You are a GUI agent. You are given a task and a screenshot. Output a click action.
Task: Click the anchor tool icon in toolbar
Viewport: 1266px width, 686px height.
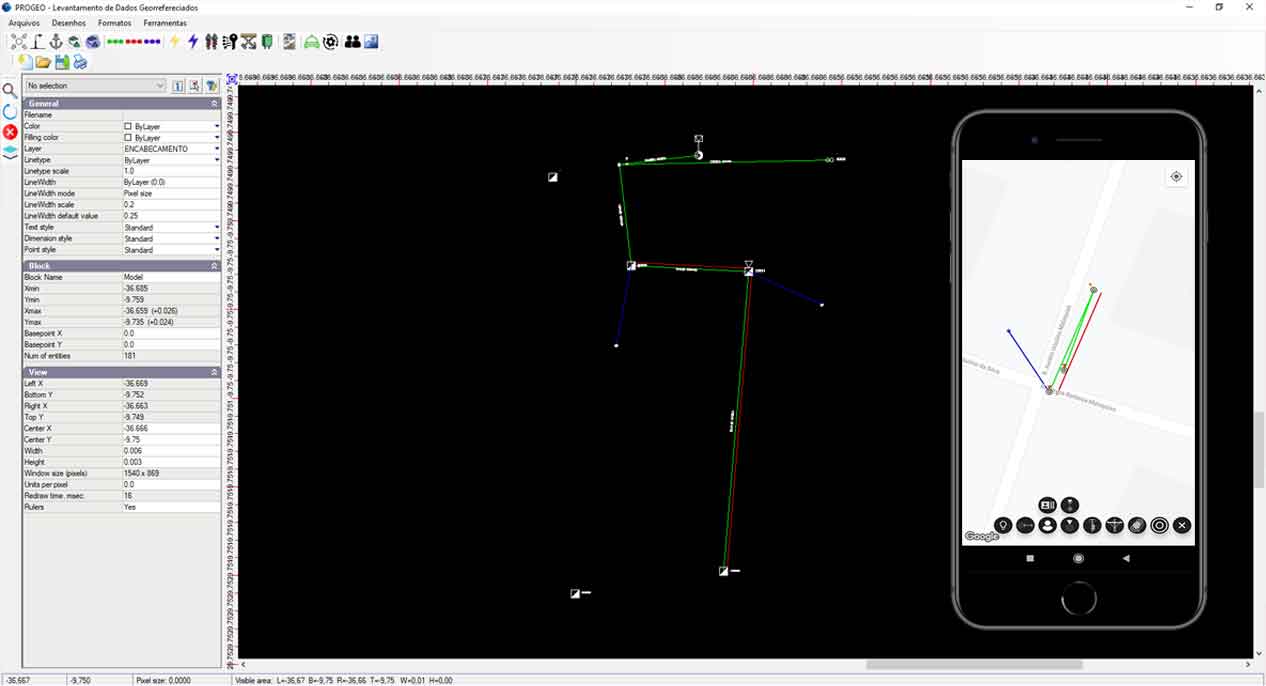(56, 42)
